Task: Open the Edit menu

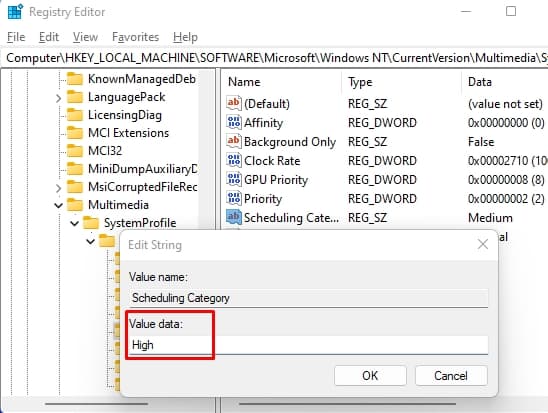Action: [49, 37]
